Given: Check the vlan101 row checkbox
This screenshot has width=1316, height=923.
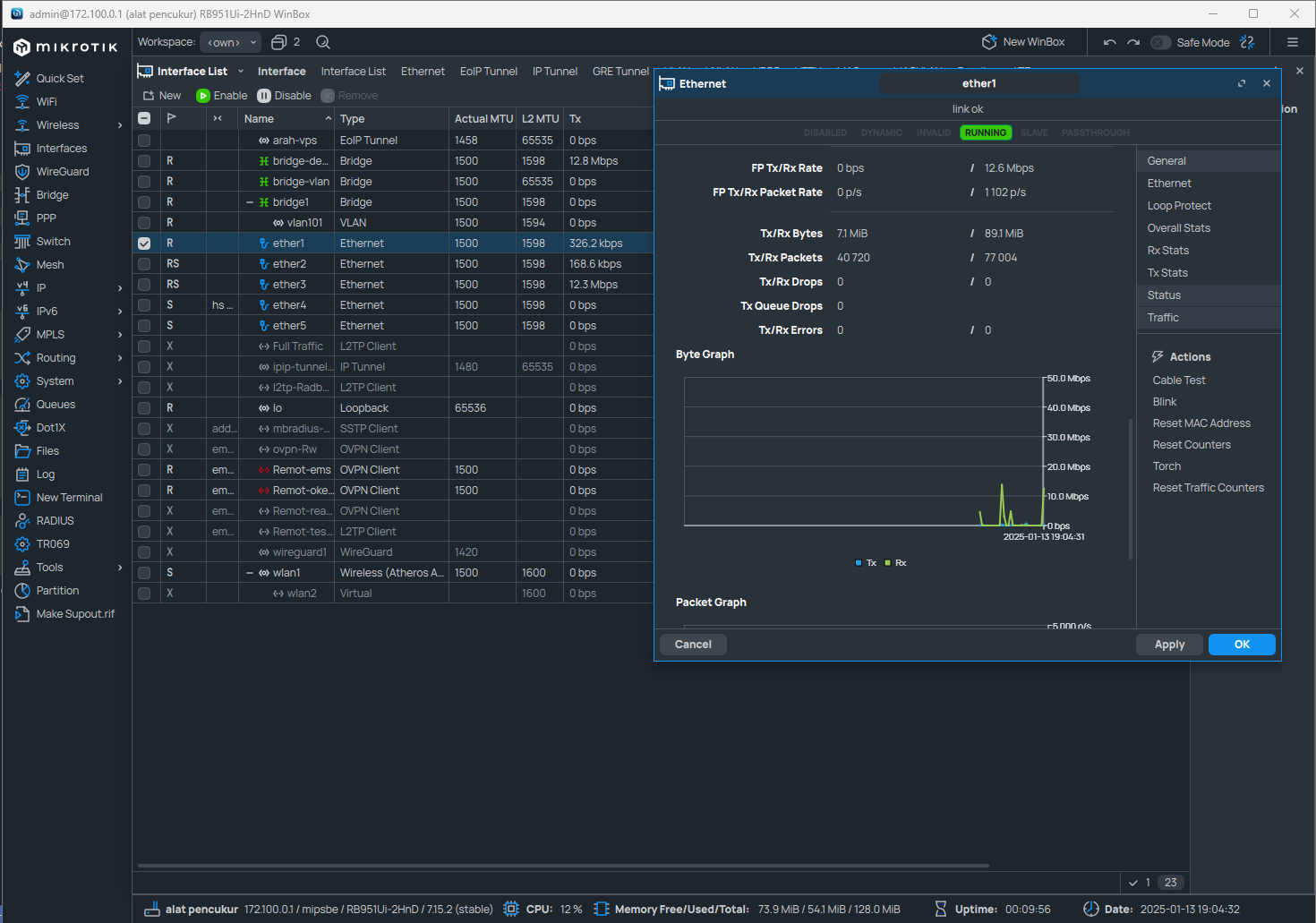Looking at the screenshot, I should (x=144, y=223).
